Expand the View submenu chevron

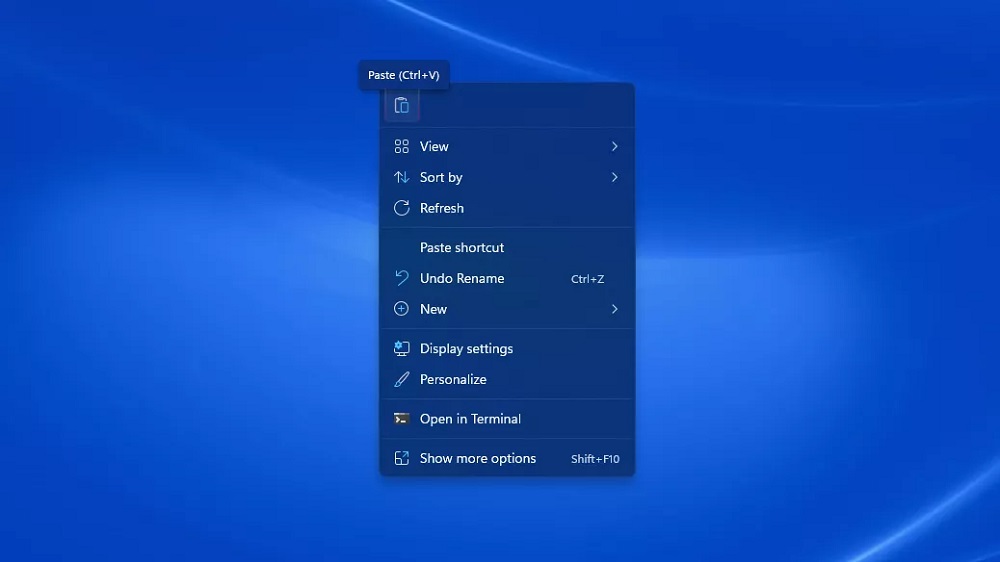point(614,147)
